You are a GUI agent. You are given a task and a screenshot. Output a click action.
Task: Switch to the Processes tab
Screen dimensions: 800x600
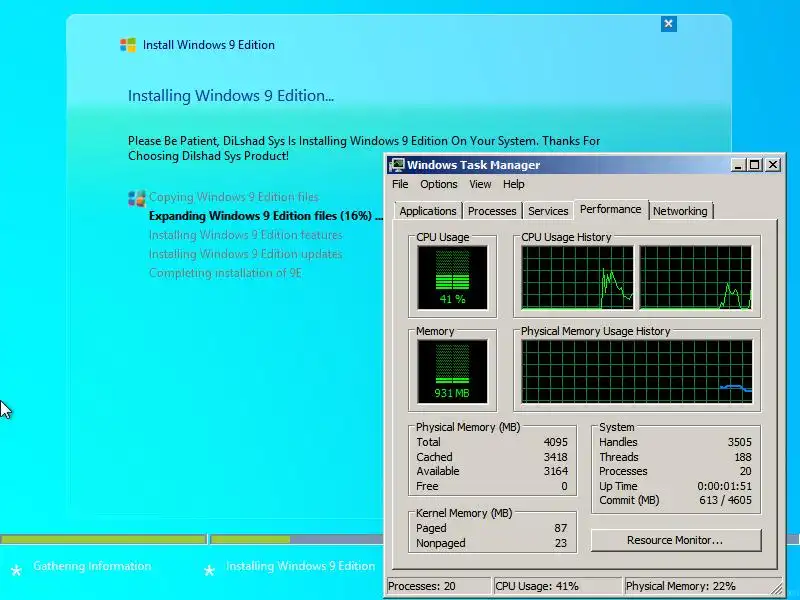point(492,211)
